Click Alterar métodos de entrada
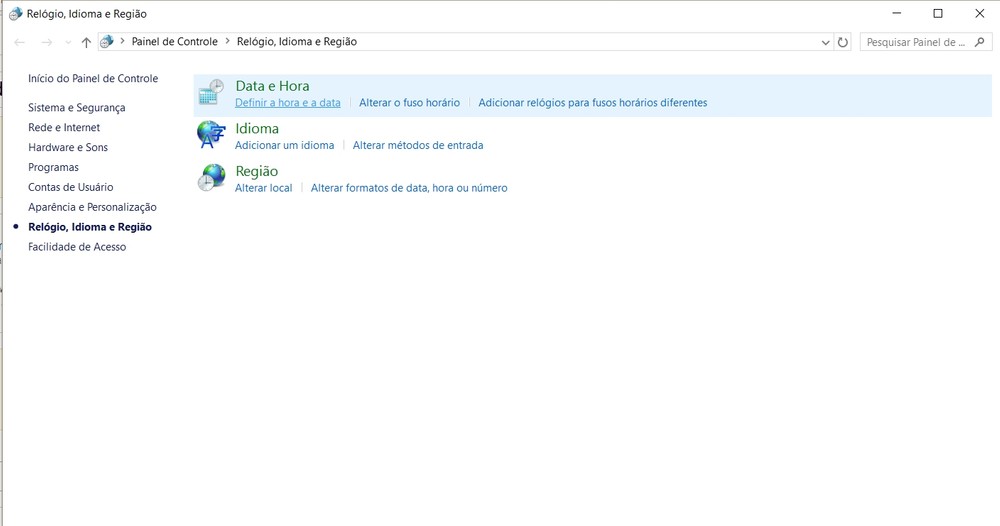 (x=418, y=145)
